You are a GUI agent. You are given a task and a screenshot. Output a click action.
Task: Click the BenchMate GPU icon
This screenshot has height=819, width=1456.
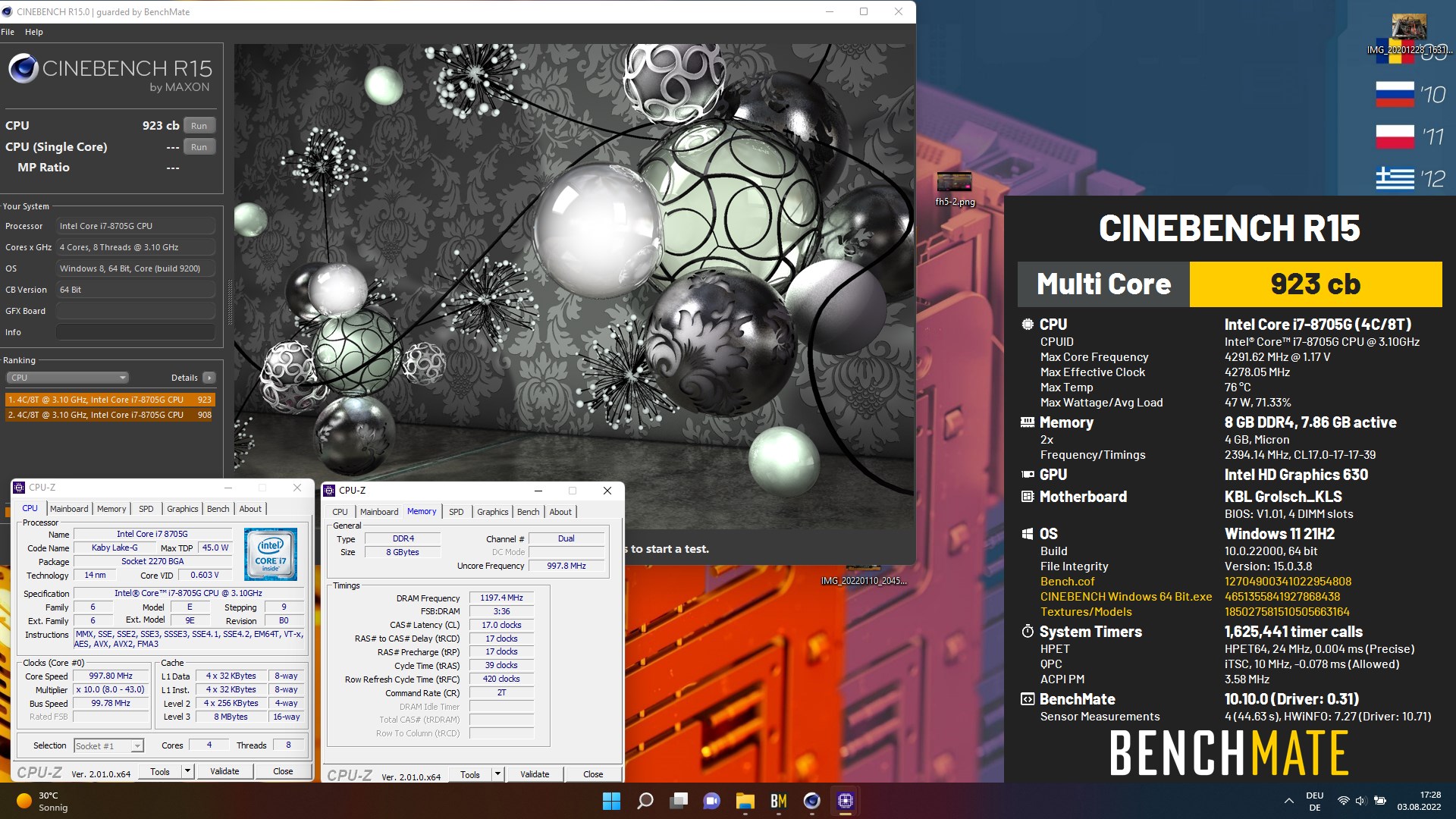pyautogui.click(x=1028, y=475)
